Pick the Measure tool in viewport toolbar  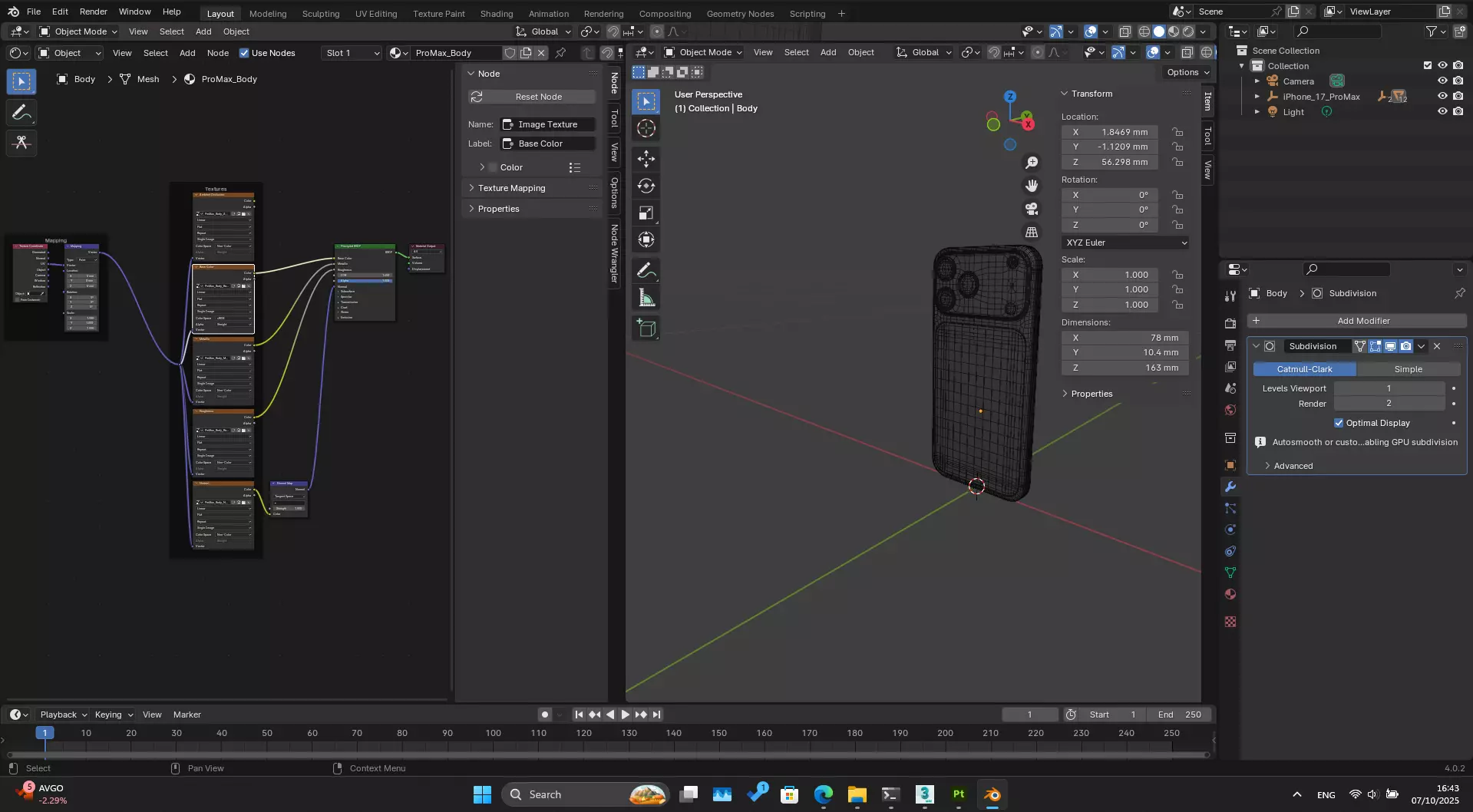[x=646, y=298]
